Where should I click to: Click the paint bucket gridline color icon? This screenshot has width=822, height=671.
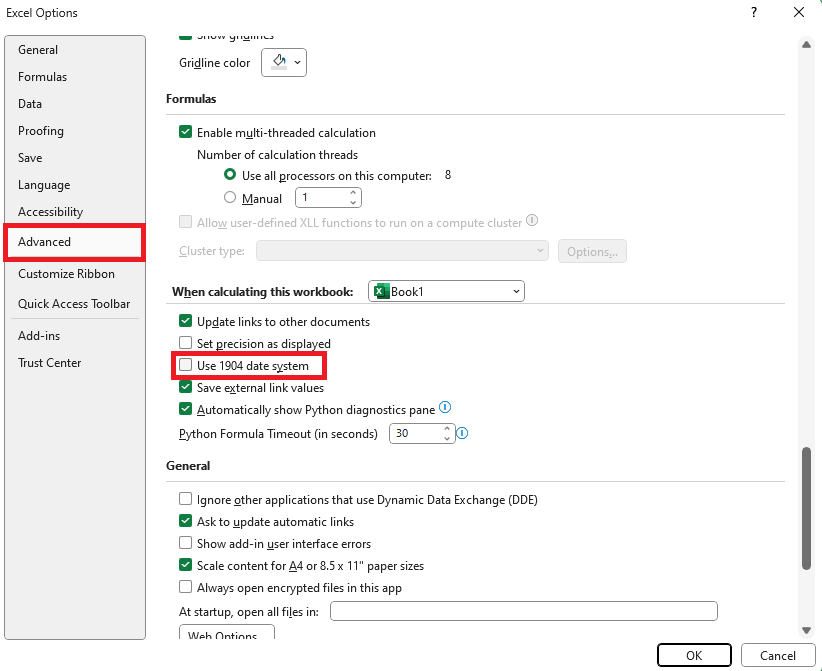click(279, 62)
